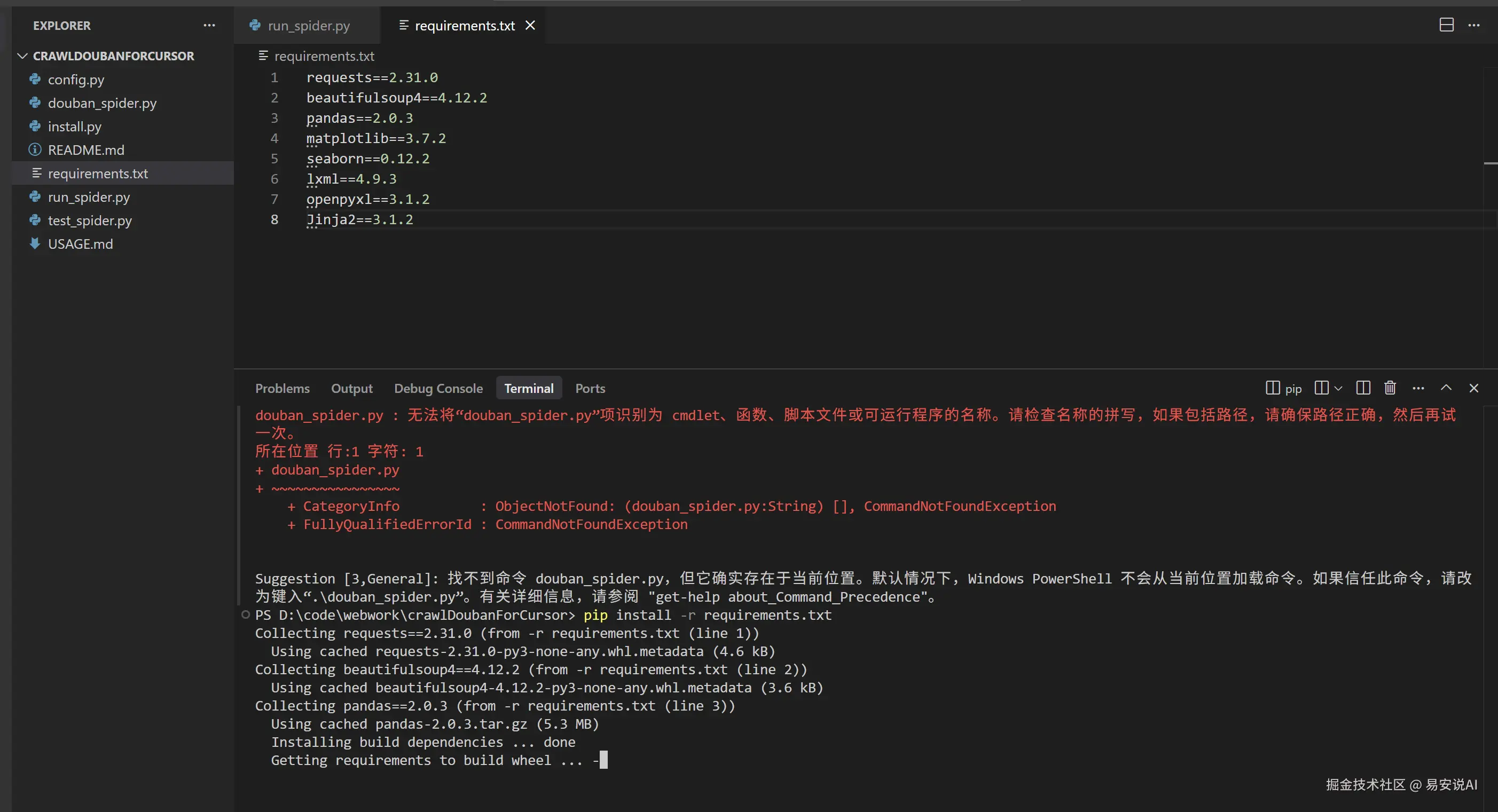Click the Split Terminal icon
Screen dimensions: 1498x812
[x=1363, y=388]
